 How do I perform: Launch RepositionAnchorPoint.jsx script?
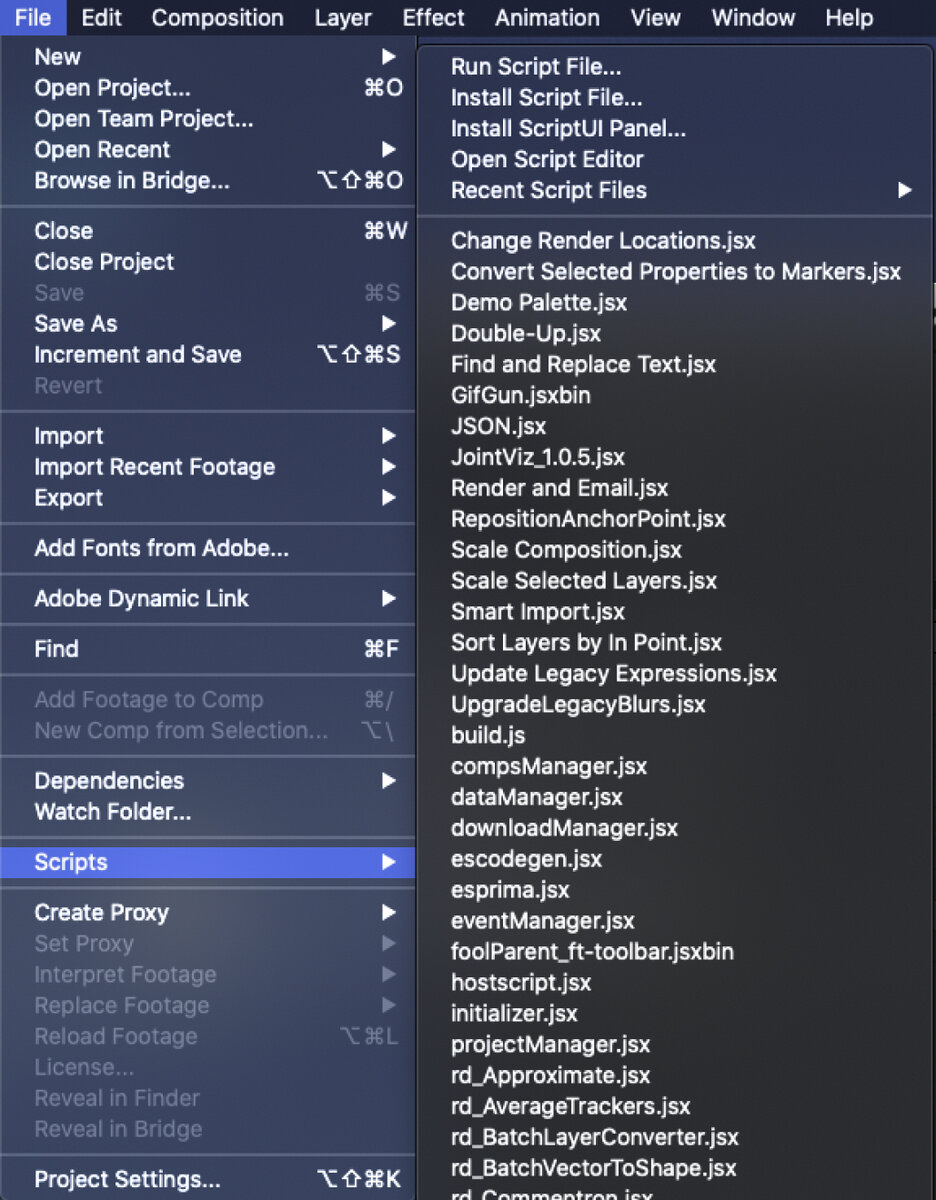(x=588, y=519)
